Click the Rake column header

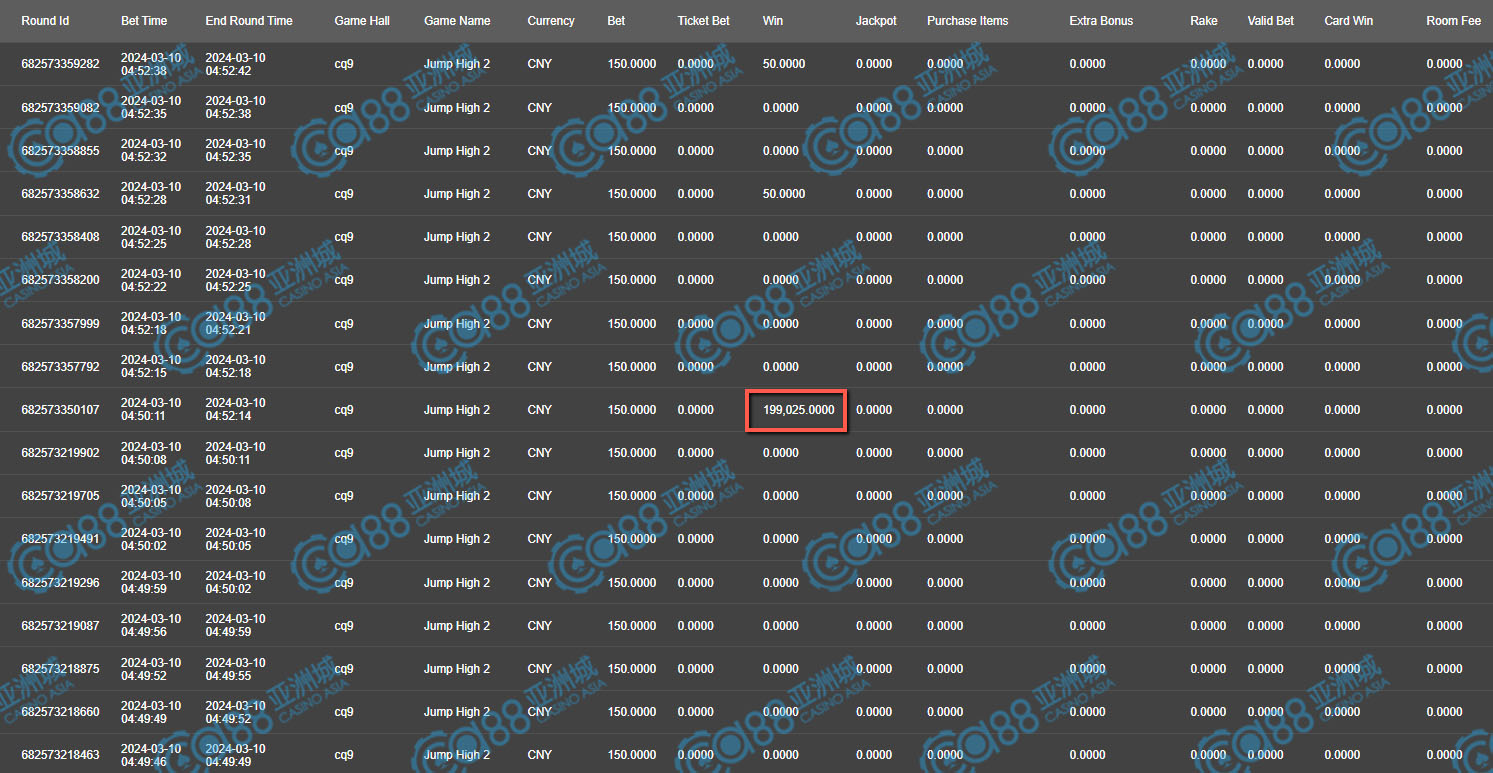point(1204,21)
